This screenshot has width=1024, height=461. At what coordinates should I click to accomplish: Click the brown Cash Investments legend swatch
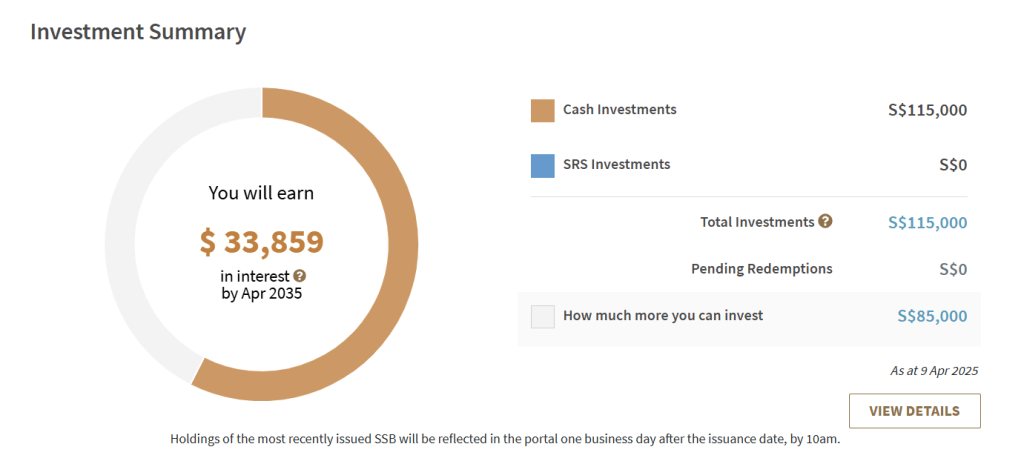tap(542, 110)
